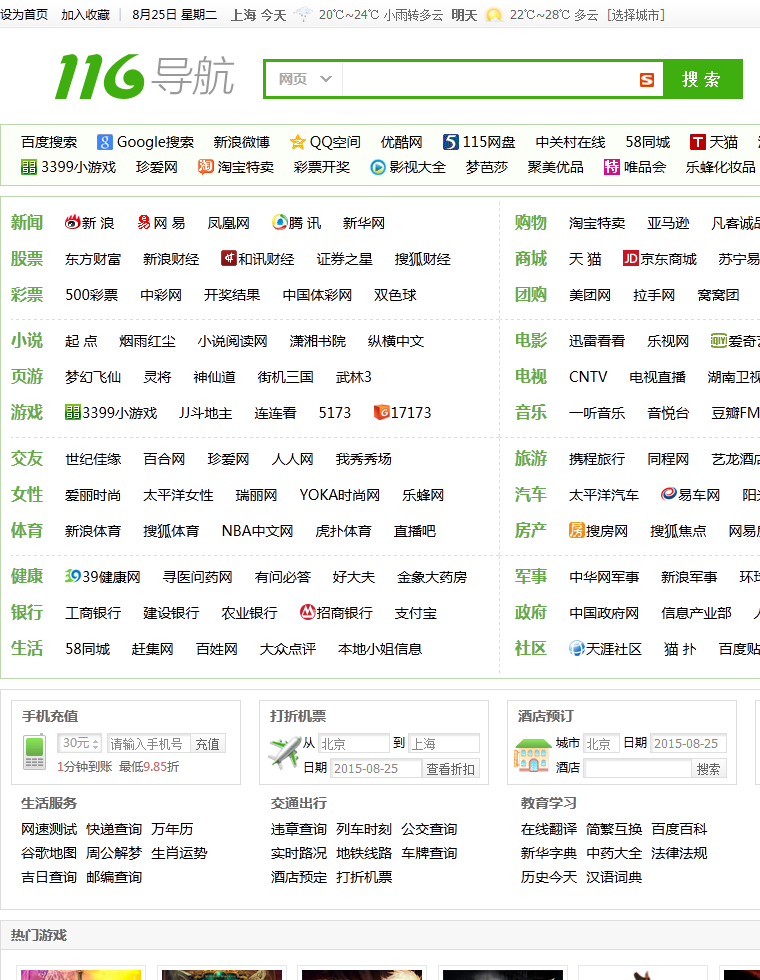Open 在线翻译 link
Viewport: 760px width, 980px height.
click(x=549, y=829)
